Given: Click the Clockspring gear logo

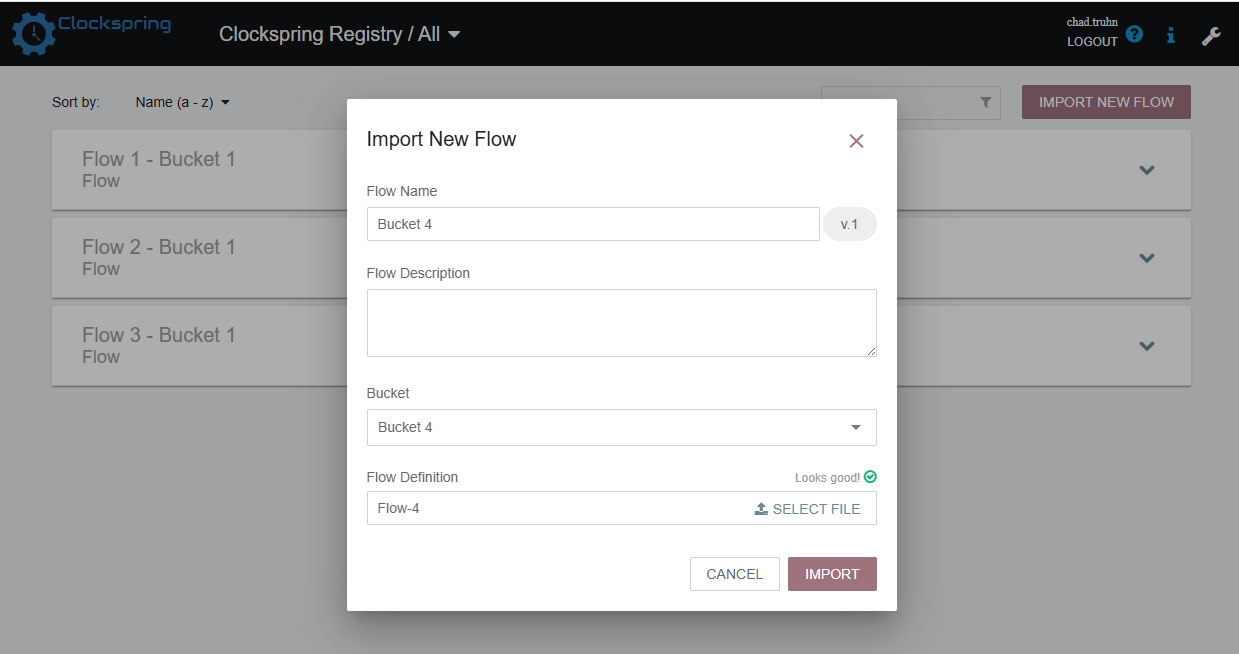Looking at the screenshot, I should click(34, 34).
